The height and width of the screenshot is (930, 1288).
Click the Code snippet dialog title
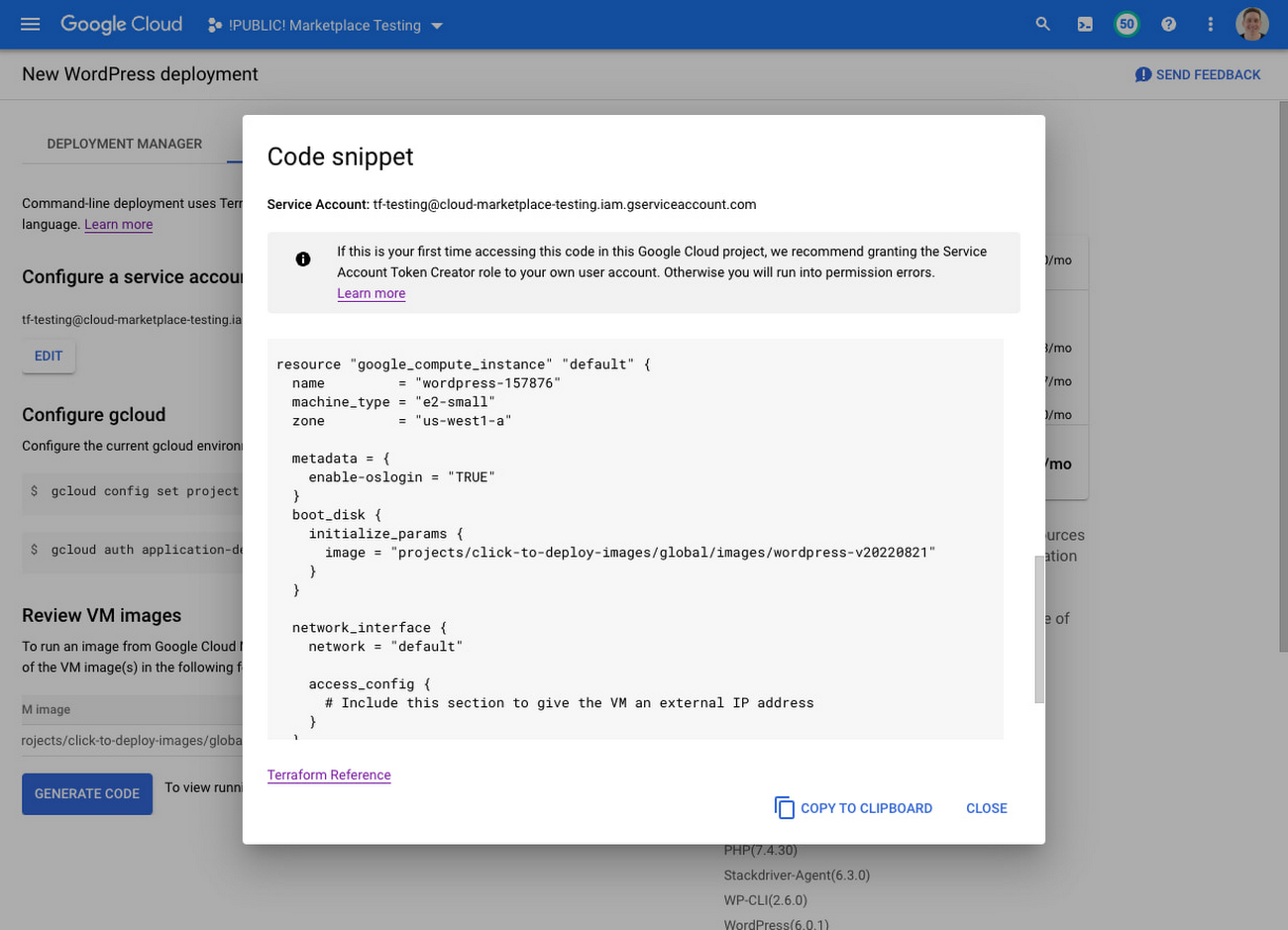pyautogui.click(x=341, y=156)
